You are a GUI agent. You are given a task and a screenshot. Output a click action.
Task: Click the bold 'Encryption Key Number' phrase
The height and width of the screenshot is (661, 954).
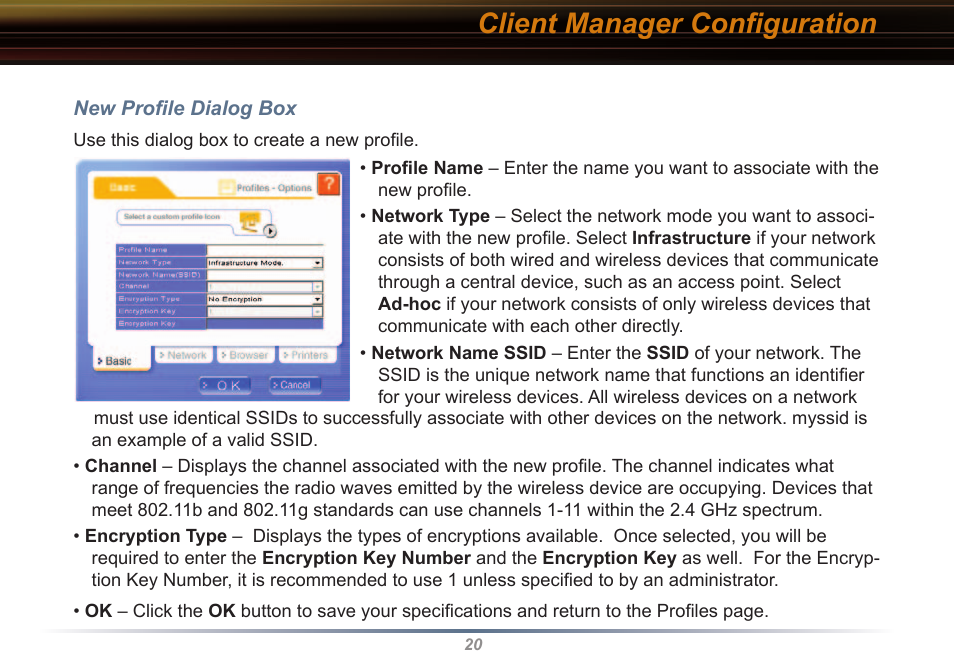click(366, 558)
